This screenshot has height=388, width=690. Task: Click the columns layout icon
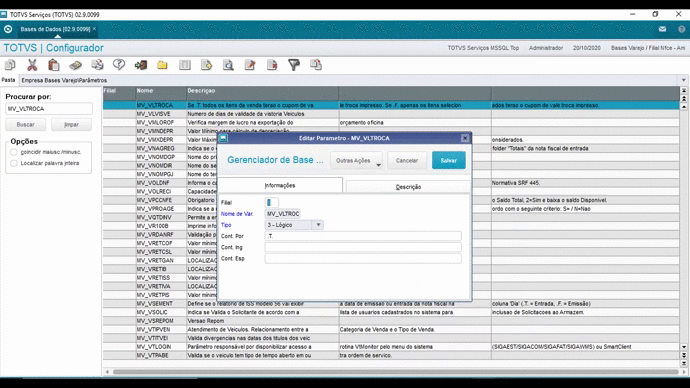point(185,65)
